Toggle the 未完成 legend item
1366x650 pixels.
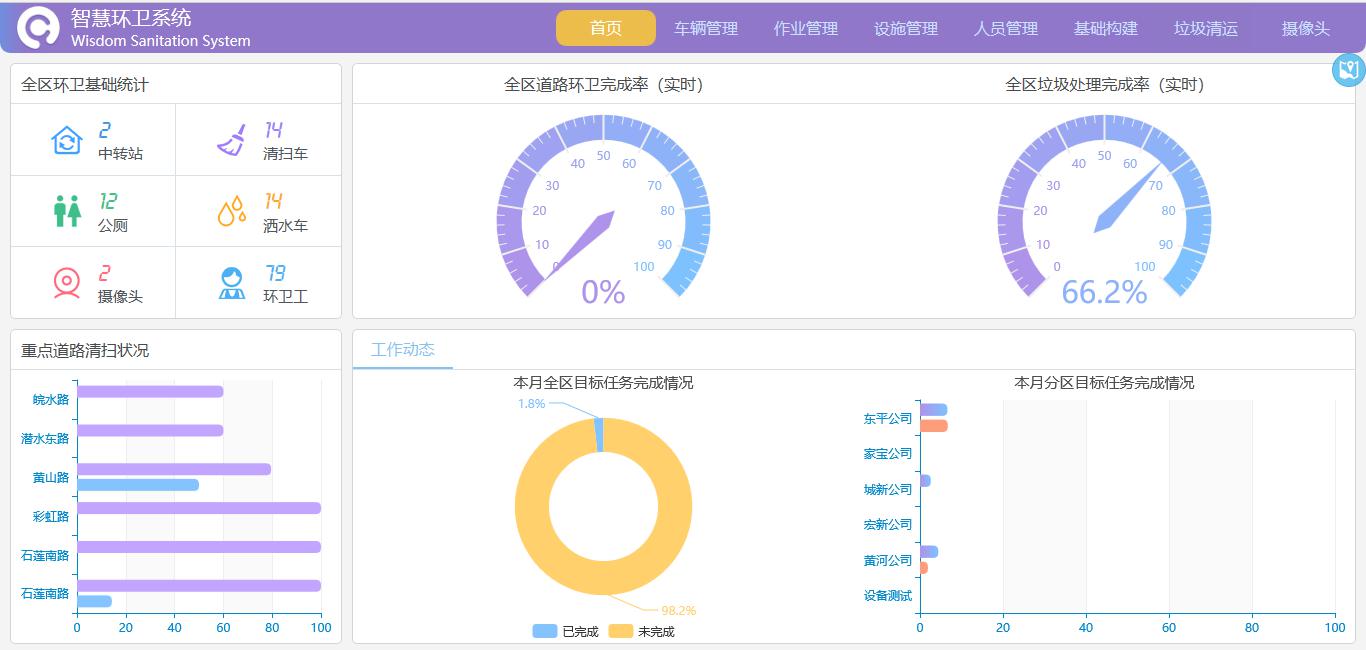(642, 631)
